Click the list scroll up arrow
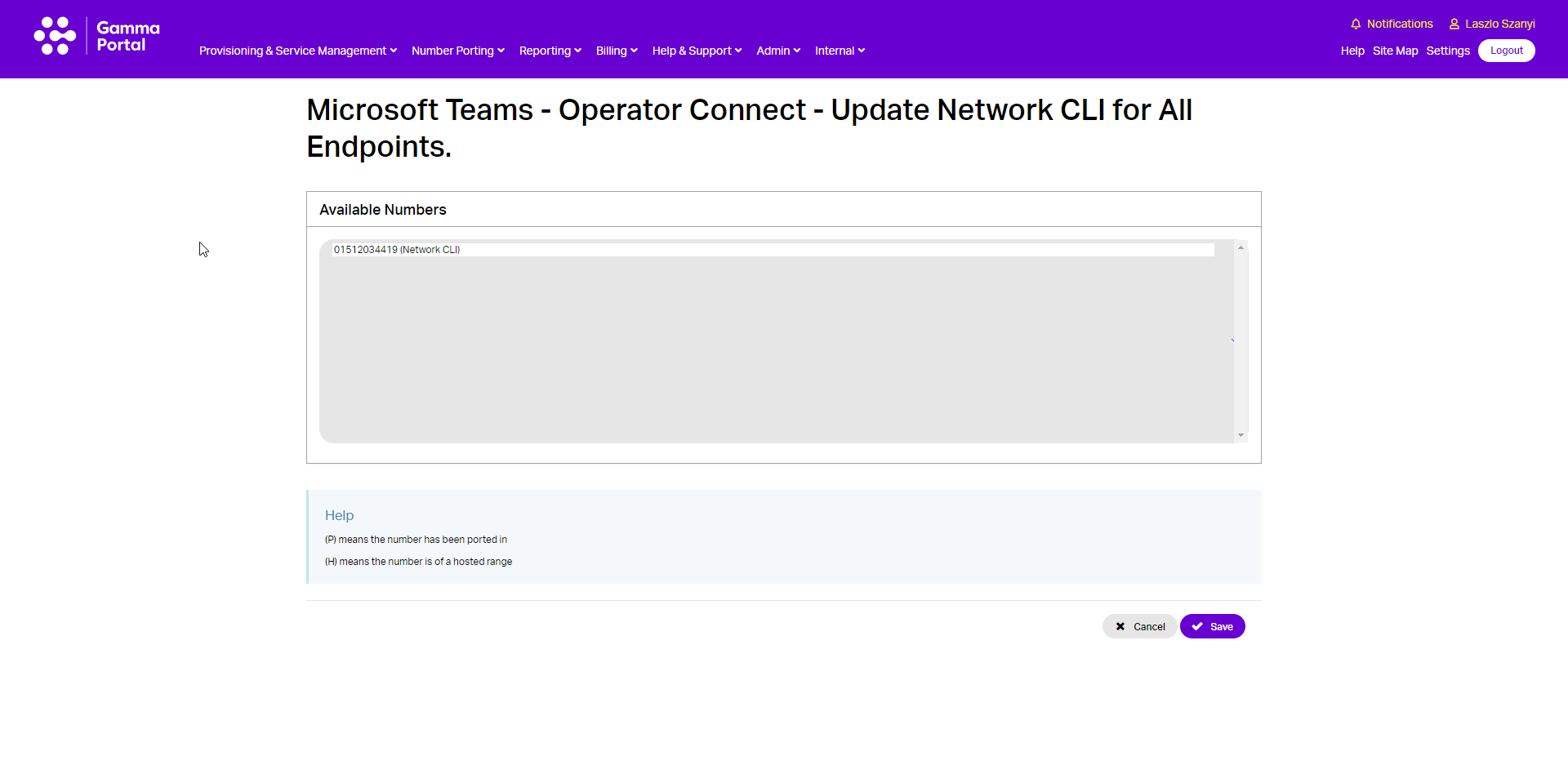 pos(1241,247)
